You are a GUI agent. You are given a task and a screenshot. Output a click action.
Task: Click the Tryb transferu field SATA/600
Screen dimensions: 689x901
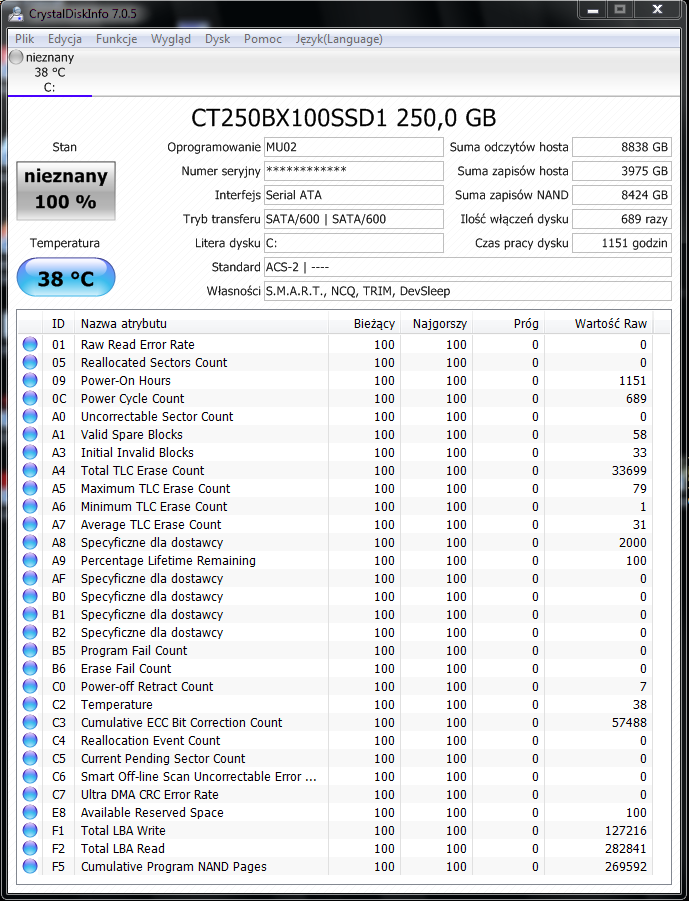pos(353,219)
